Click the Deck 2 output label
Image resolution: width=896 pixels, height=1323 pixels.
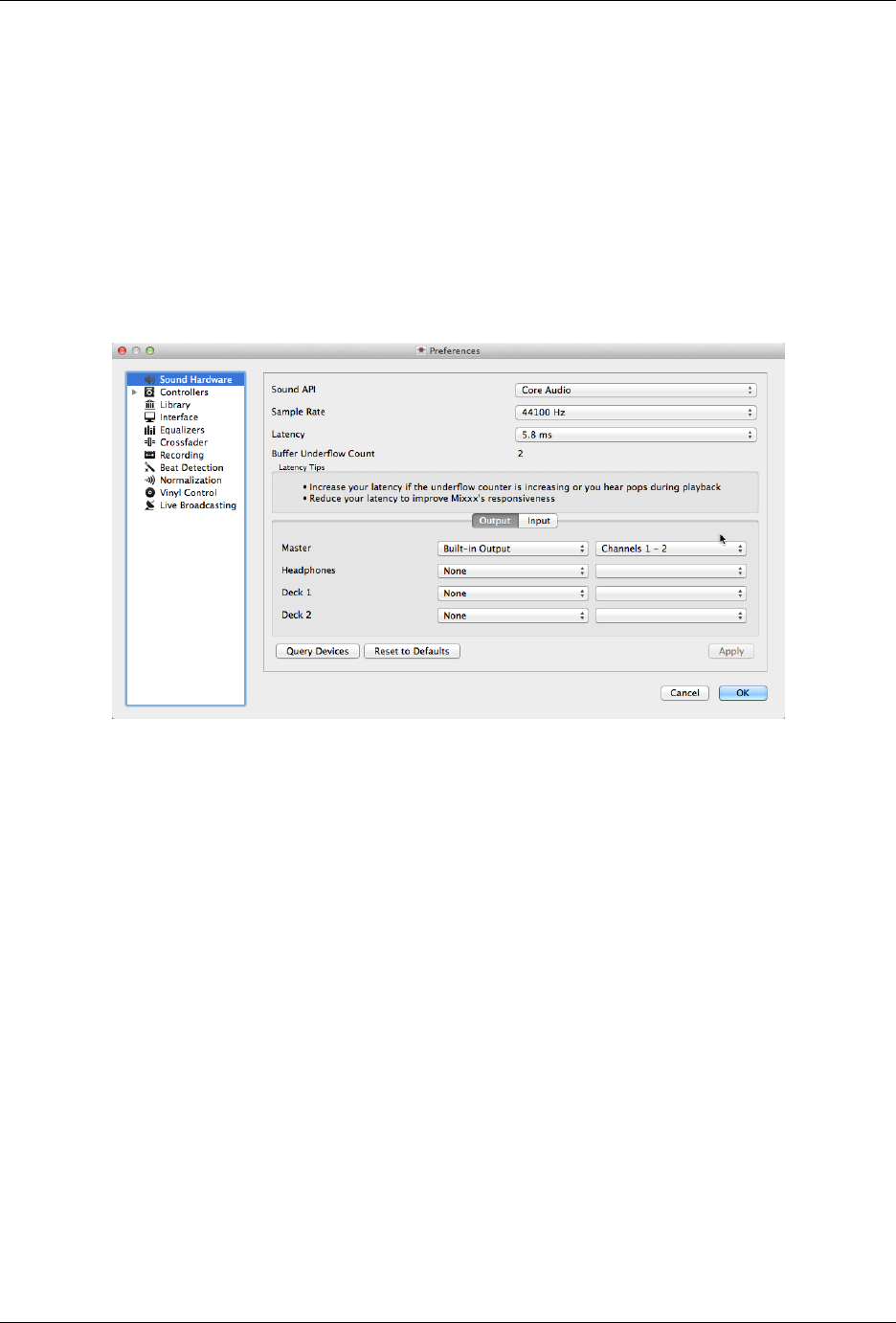[296, 616]
